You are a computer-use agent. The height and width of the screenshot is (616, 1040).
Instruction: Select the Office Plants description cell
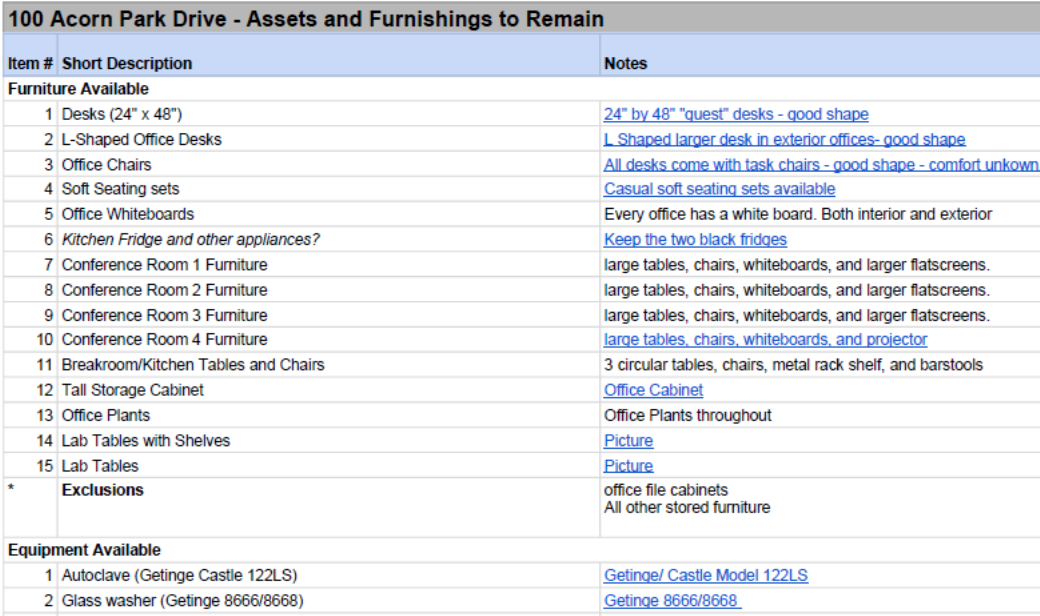(x=106, y=415)
